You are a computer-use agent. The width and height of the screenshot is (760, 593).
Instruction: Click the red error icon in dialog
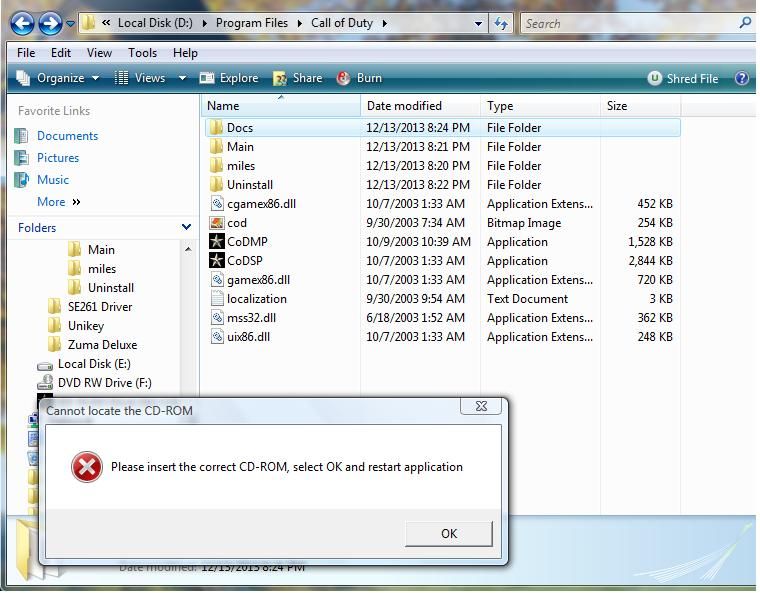pyautogui.click(x=87, y=467)
